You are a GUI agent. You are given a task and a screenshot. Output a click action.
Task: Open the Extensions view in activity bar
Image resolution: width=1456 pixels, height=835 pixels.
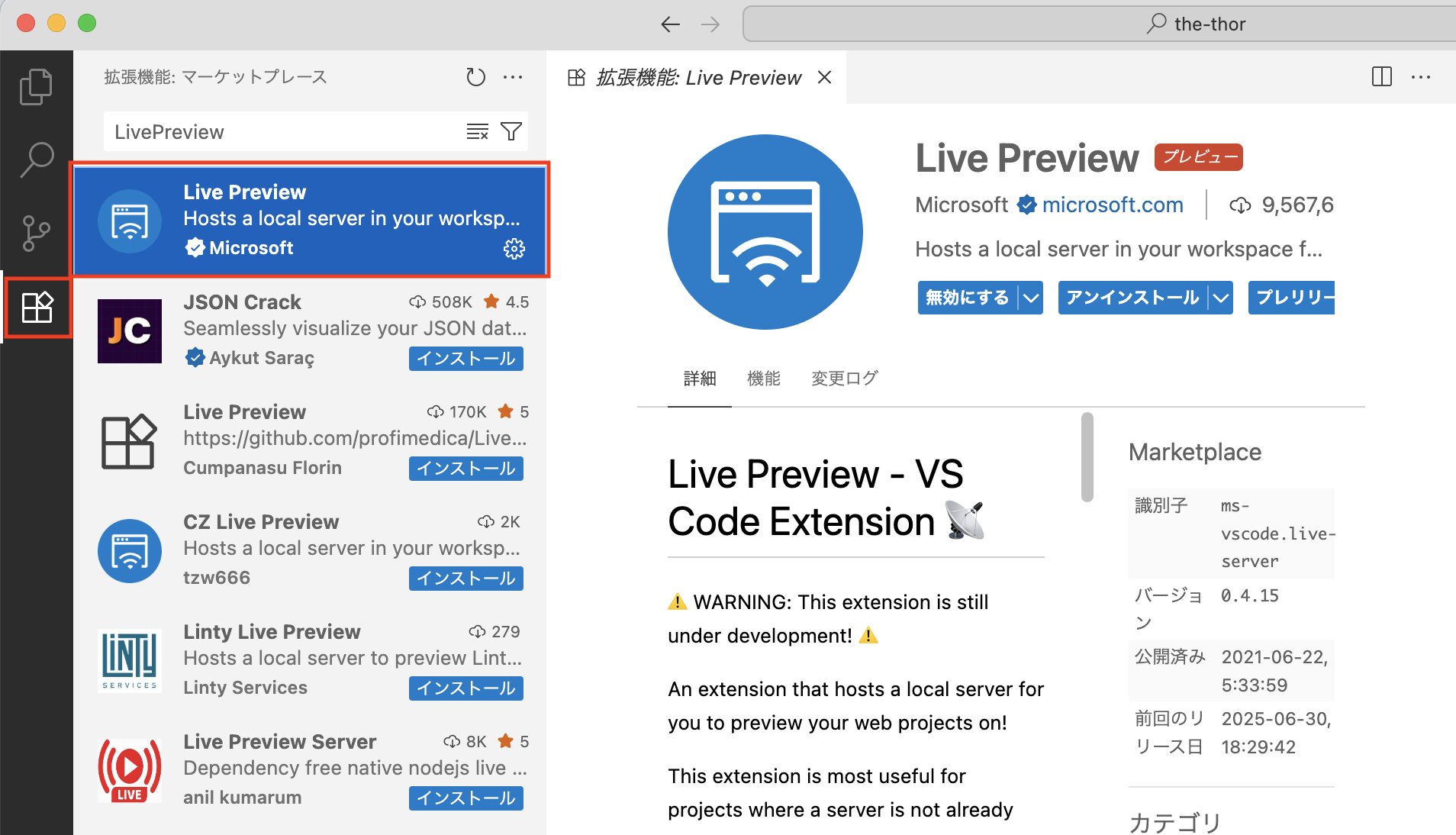(37, 308)
